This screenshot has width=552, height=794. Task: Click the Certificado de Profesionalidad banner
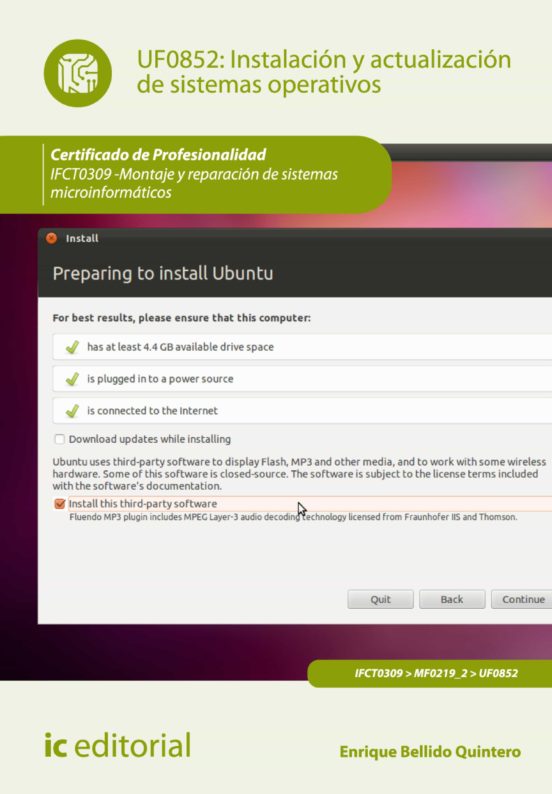coord(195,174)
